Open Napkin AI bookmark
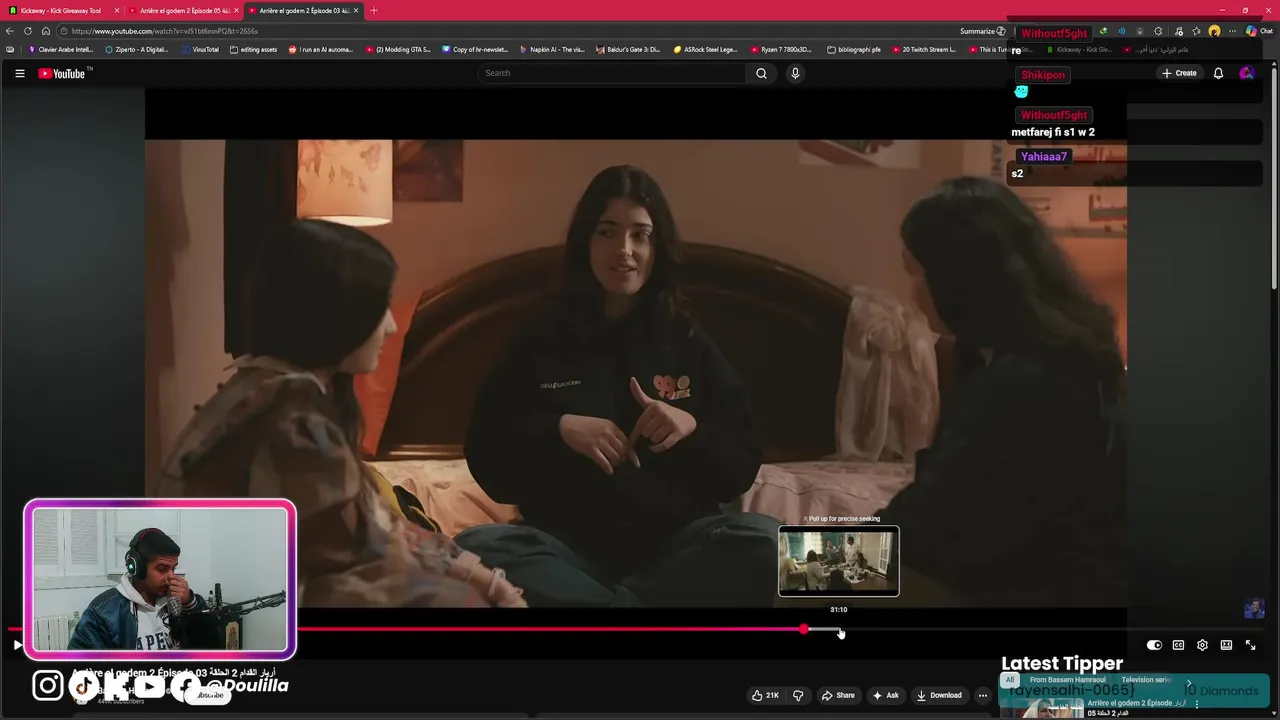The height and width of the screenshot is (720, 1280). coord(552,49)
